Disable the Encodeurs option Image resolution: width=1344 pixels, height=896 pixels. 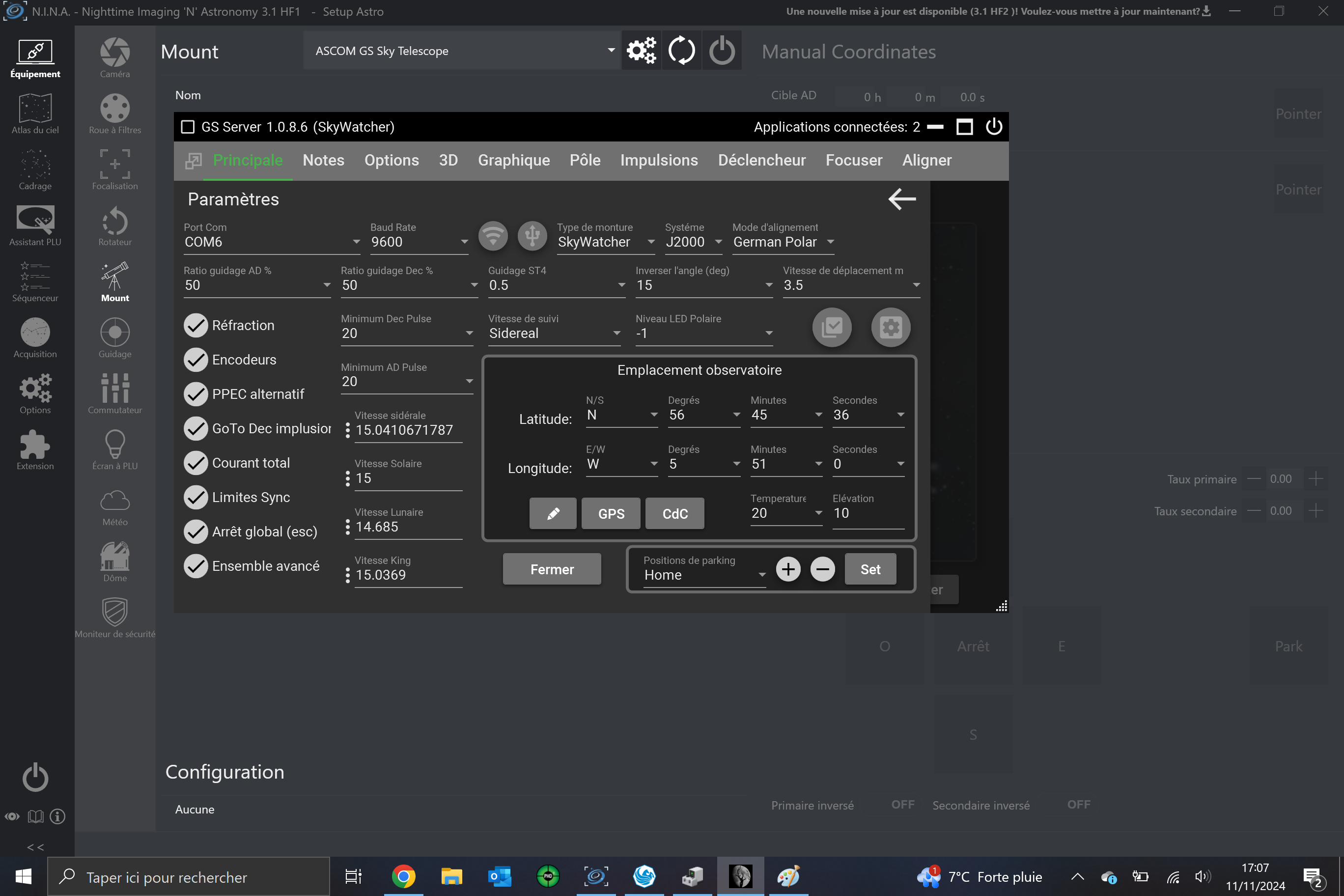click(x=196, y=360)
